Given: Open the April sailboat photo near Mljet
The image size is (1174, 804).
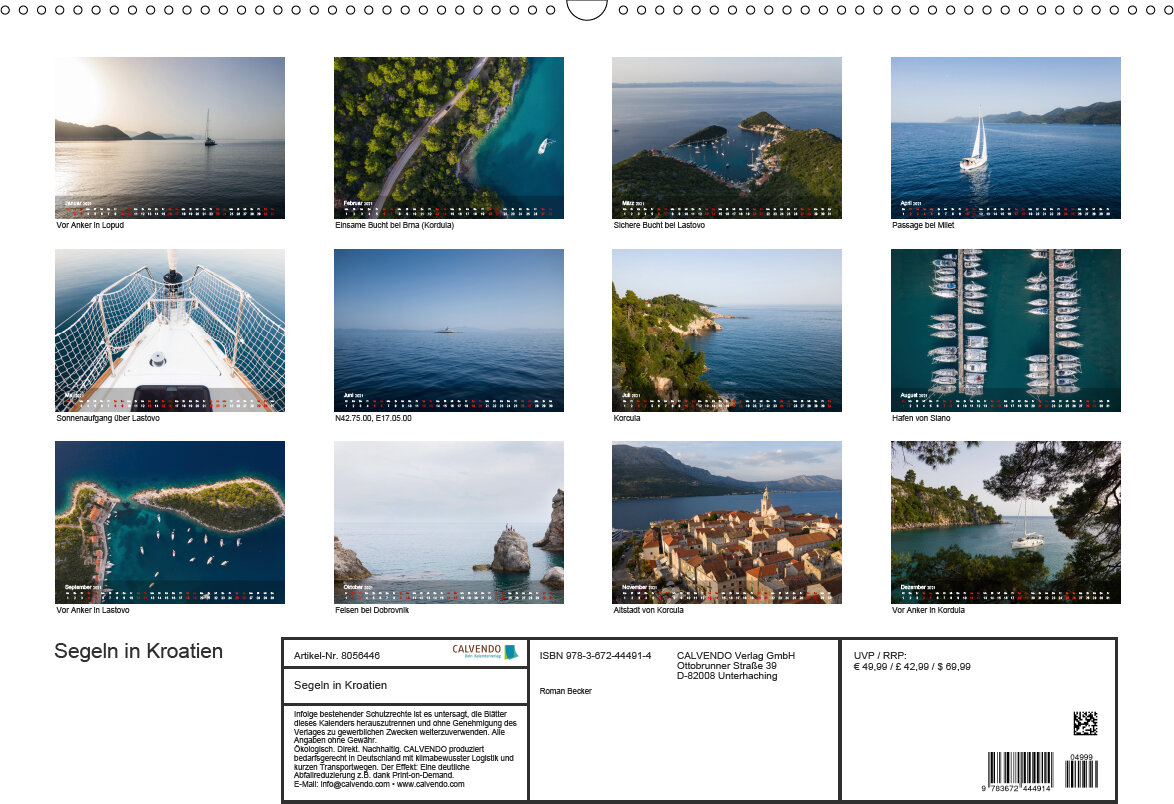Looking at the screenshot, I should (x=1006, y=138).
